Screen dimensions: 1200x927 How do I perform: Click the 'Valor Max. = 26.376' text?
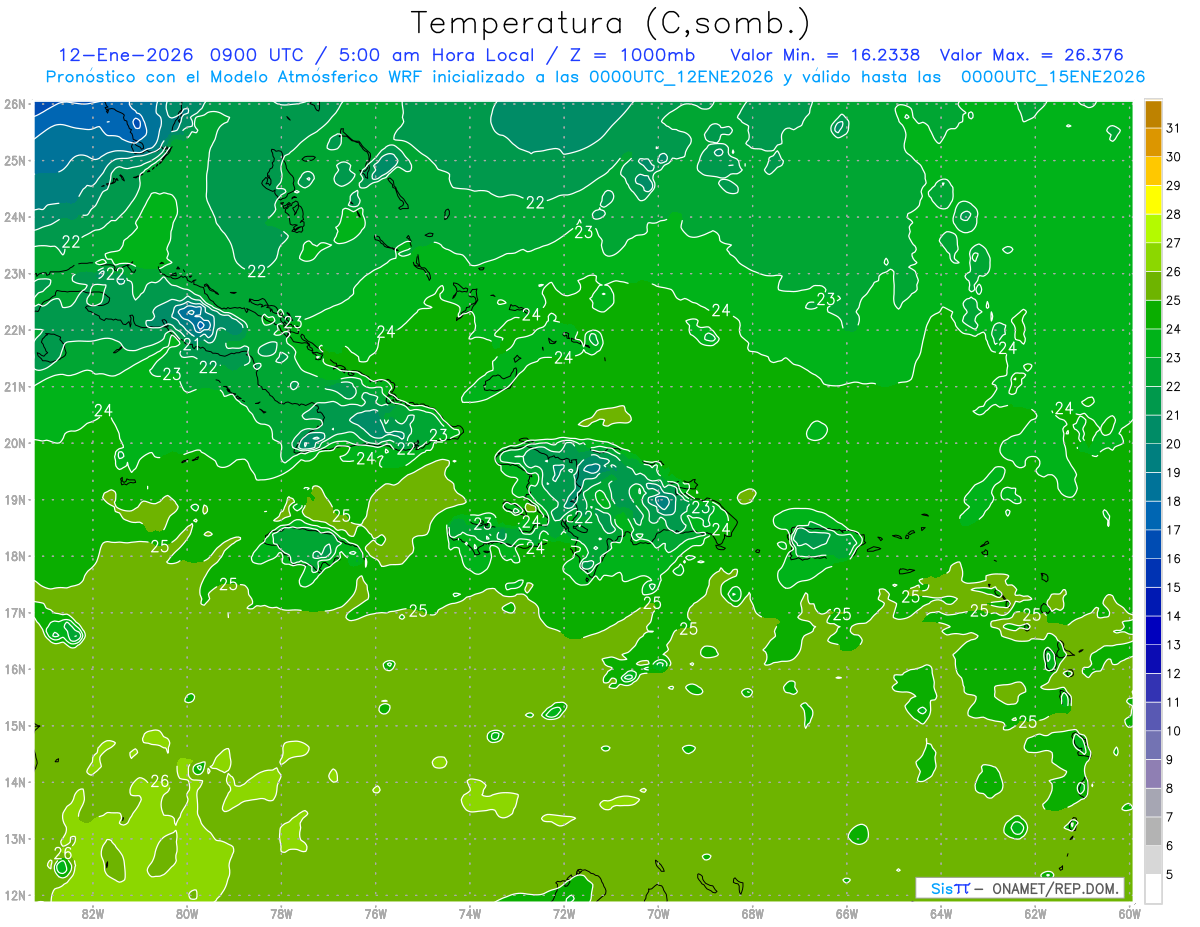1032,55
